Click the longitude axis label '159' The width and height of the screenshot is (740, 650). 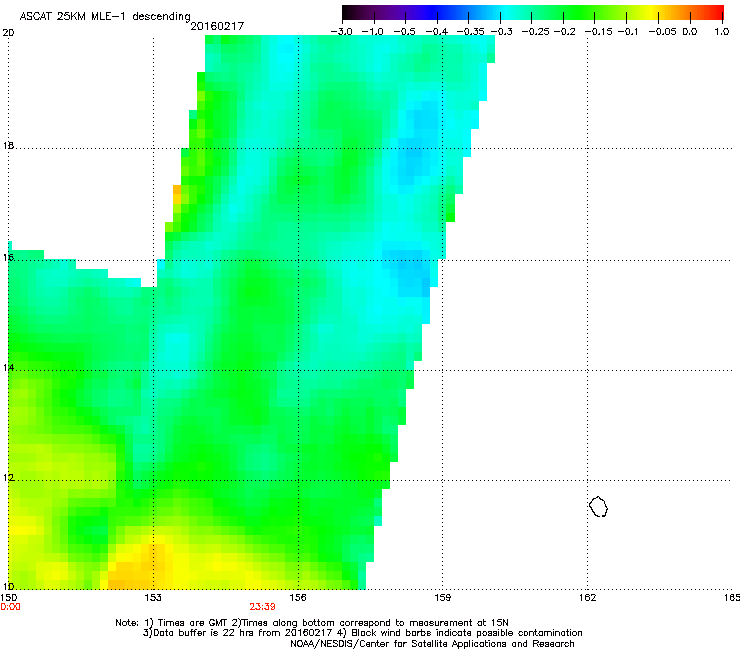tap(443, 598)
